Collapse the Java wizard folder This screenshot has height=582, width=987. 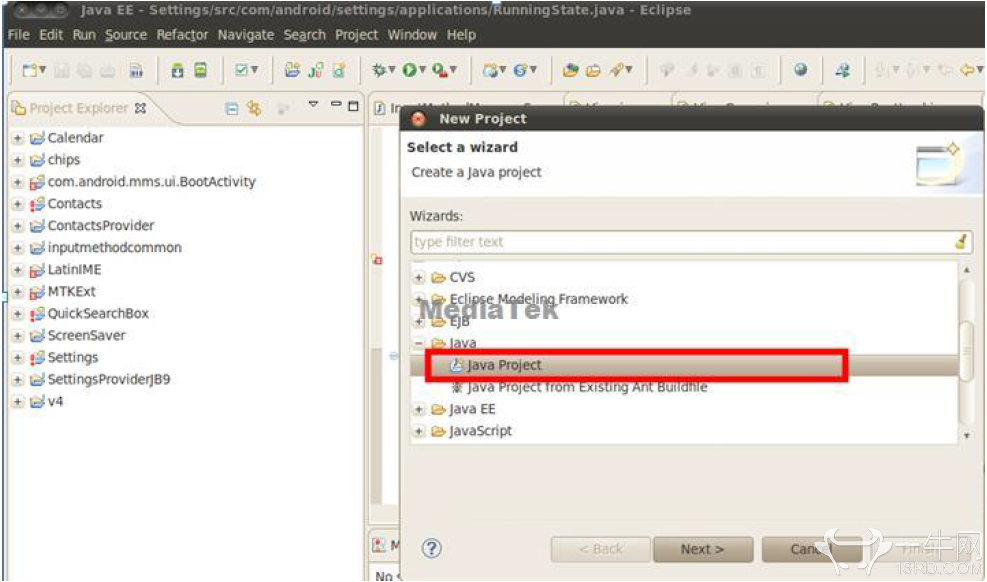tap(419, 344)
